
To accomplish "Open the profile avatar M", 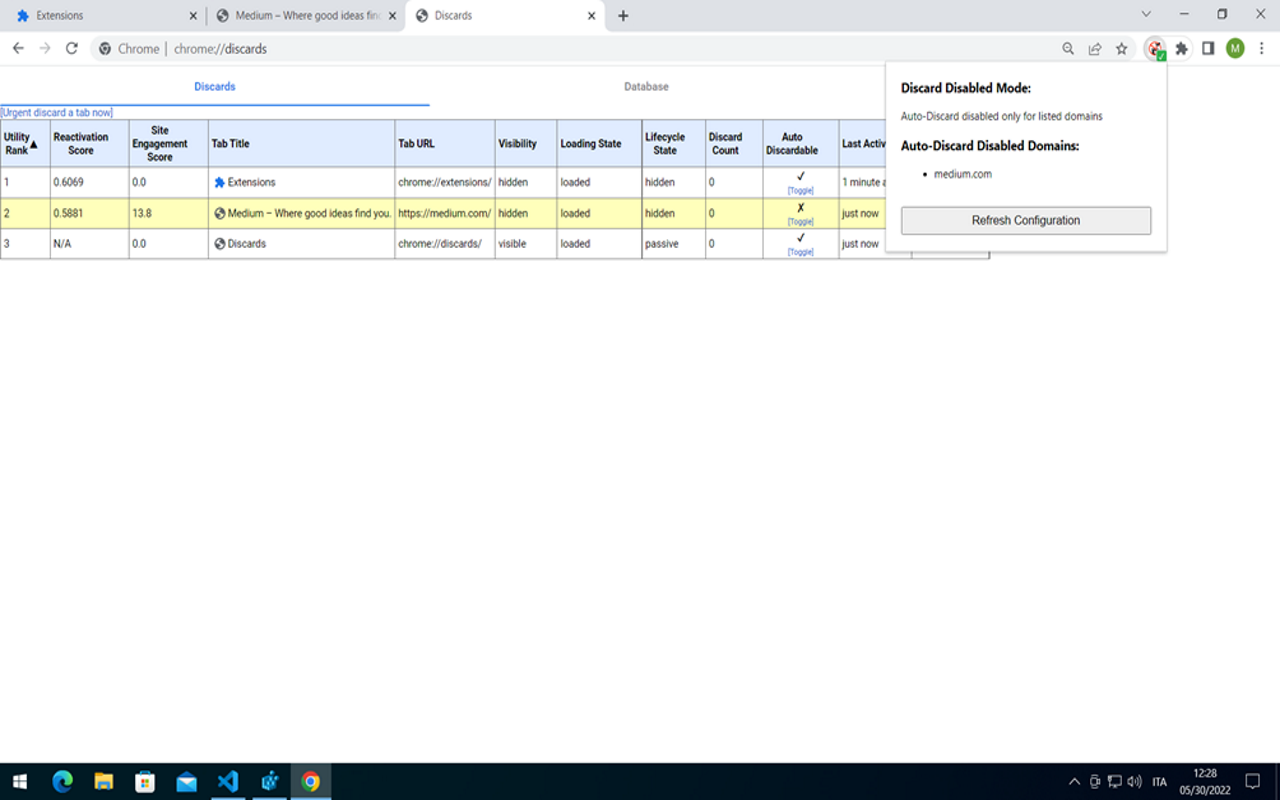I will (1235, 48).
